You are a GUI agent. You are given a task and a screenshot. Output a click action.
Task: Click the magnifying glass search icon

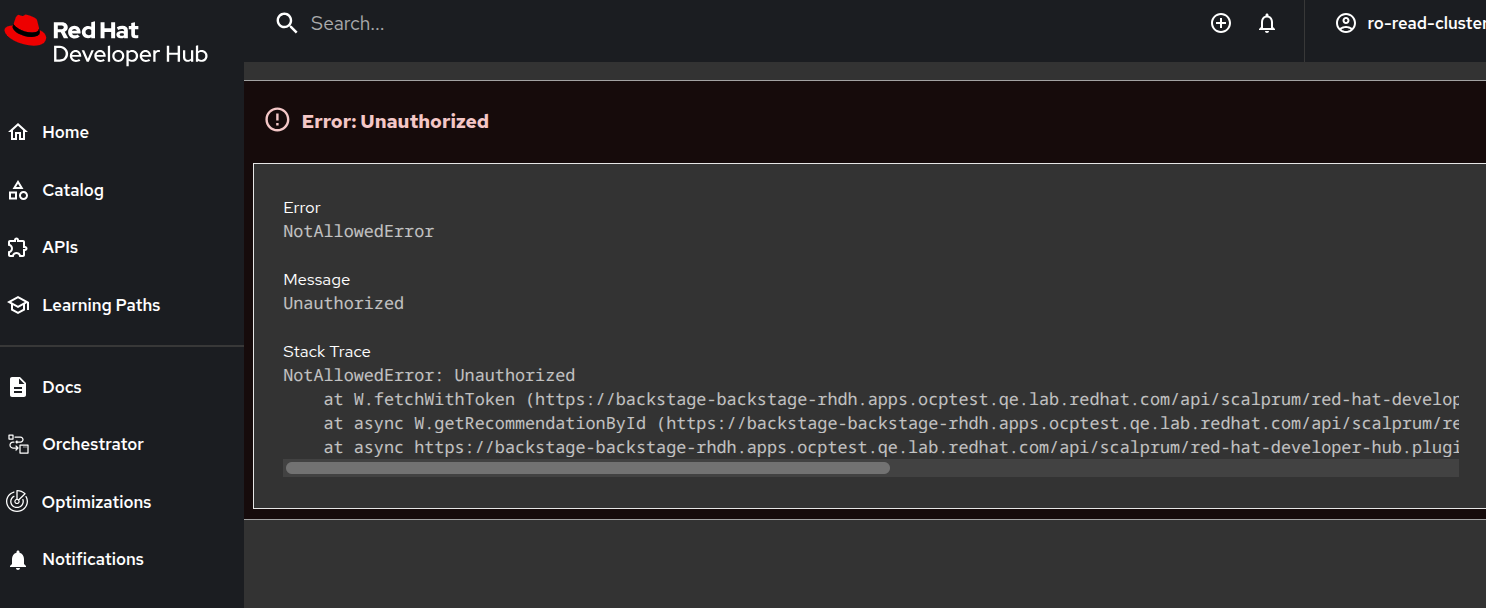pyautogui.click(x=287, y=24)
